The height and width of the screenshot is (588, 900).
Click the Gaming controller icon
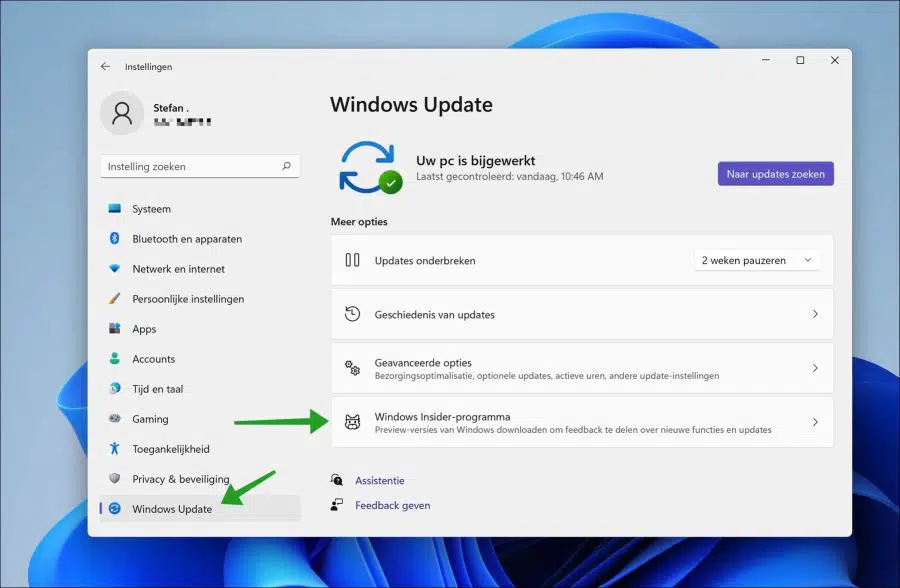(x=114, y=418)
